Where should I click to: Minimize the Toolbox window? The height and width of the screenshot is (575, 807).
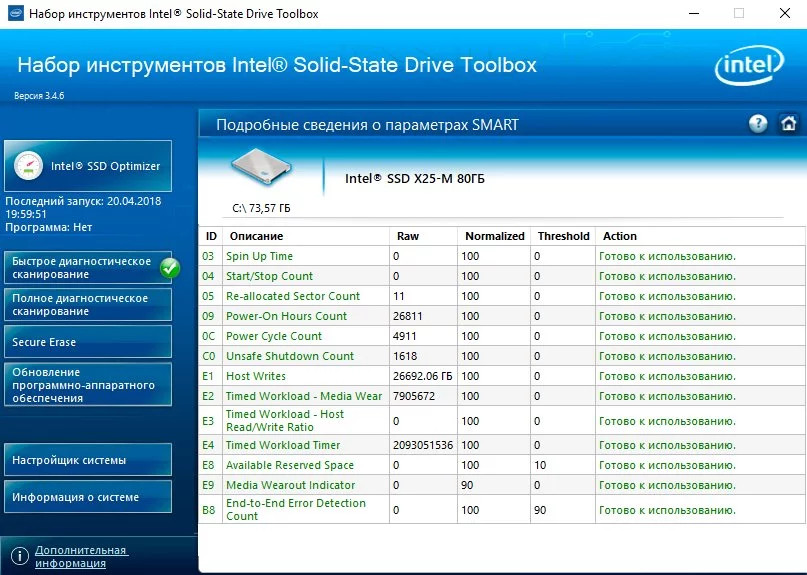click(x=694, y=14)
